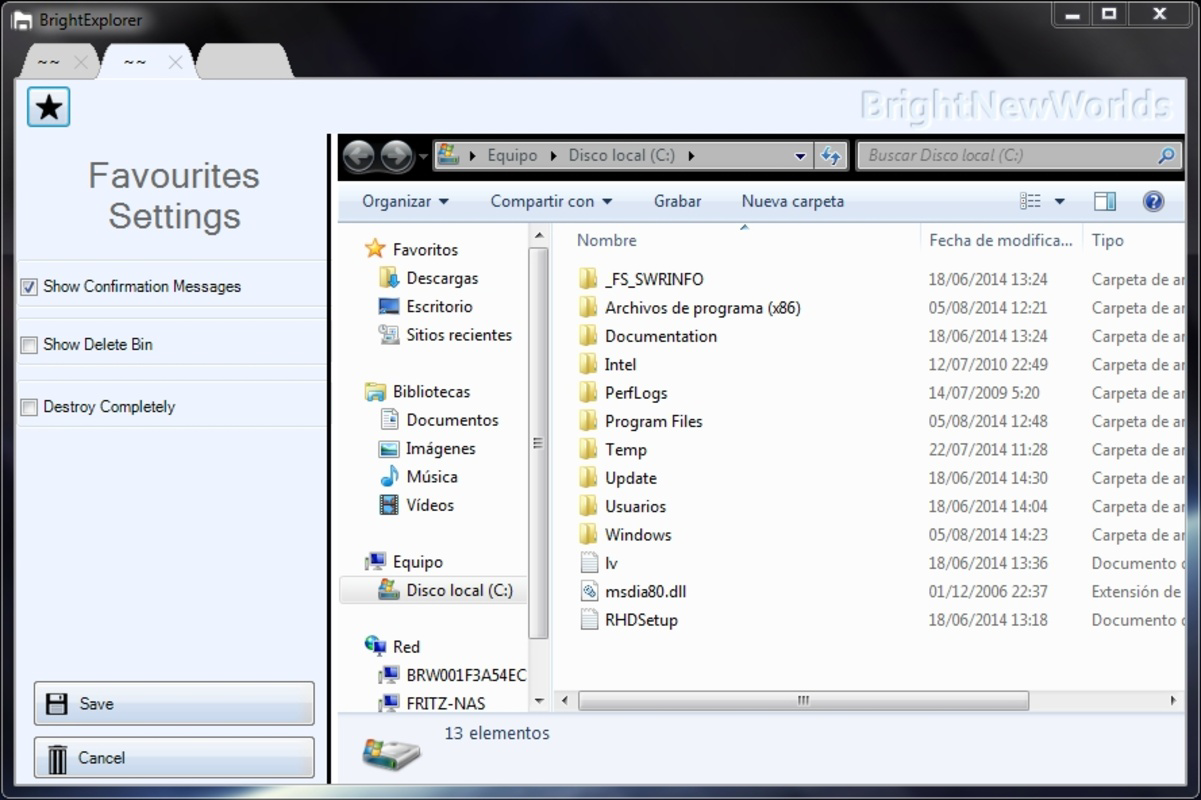
Task: Click the RHDSetup document icon
Action: pos(589,619)
